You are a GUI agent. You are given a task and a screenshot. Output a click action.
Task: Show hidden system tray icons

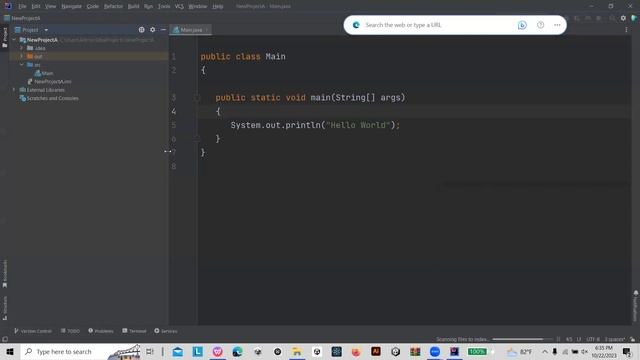(544, 351)
